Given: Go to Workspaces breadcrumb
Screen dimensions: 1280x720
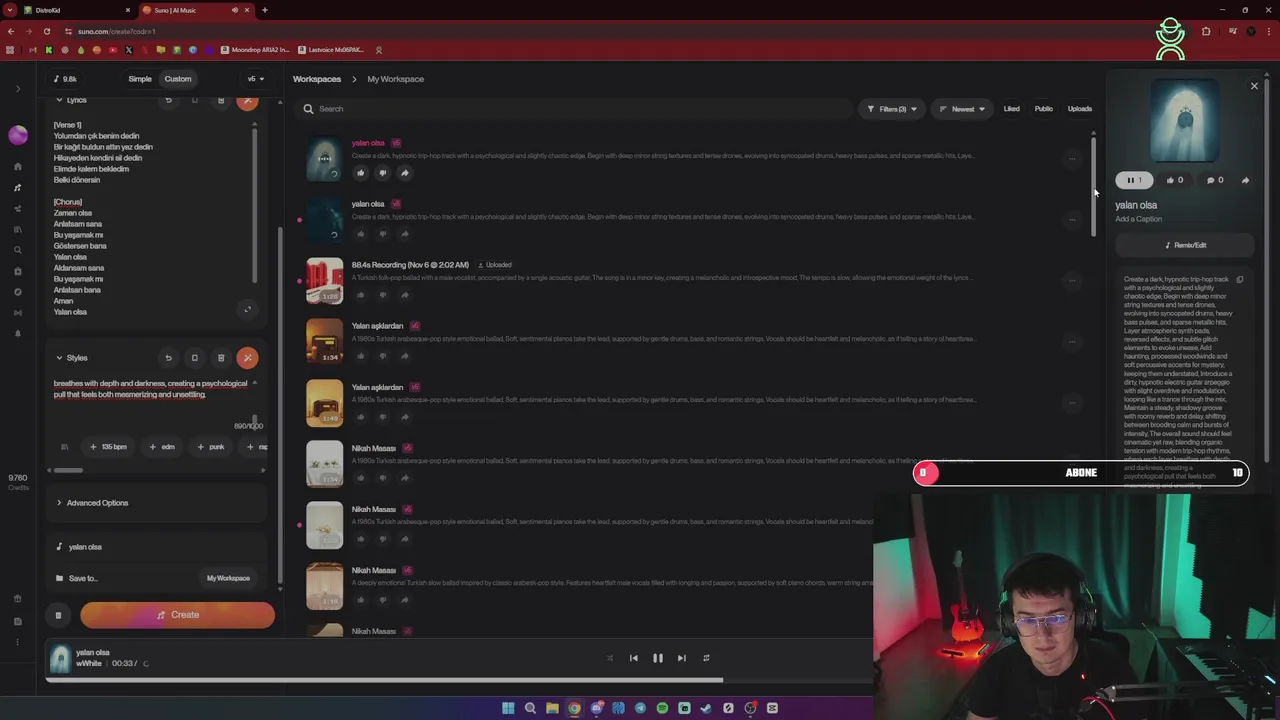Looking at the screenshot, I should pyautogui.click(x=317, y=79).
